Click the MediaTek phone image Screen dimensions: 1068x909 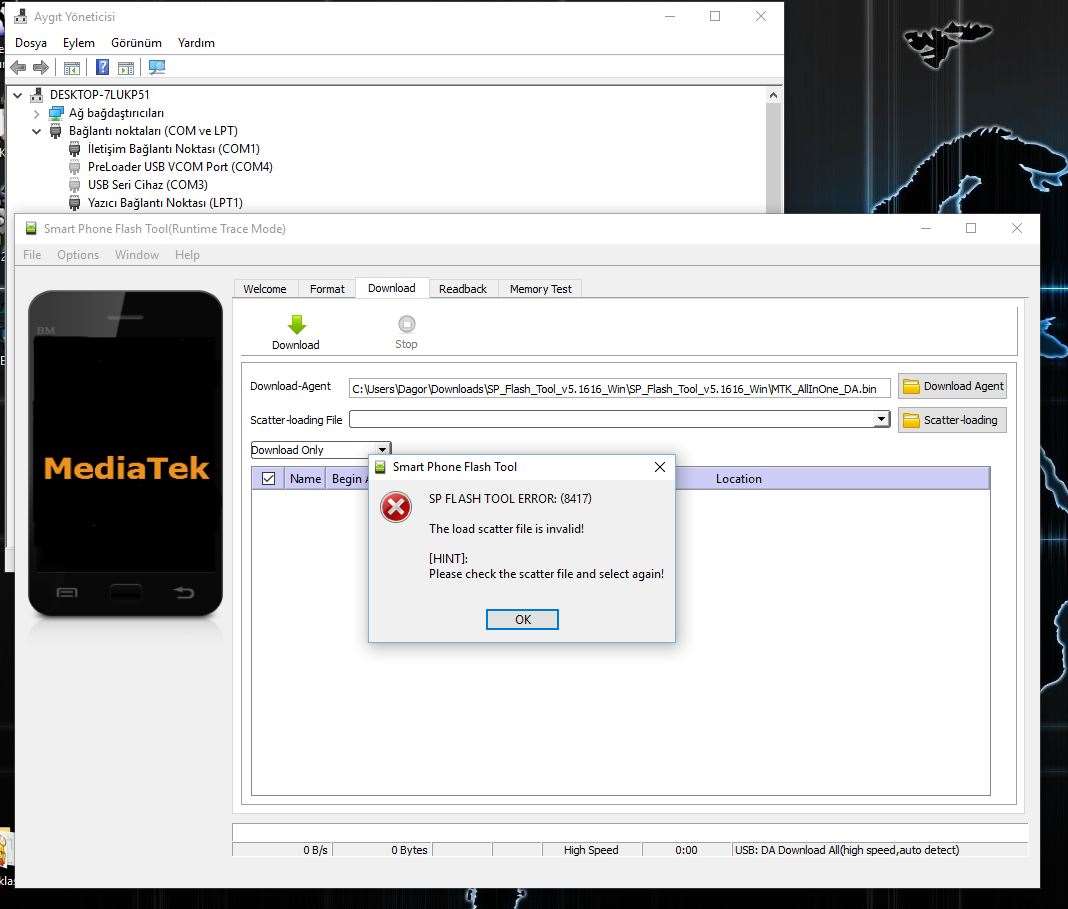click(x=126, y=453)
